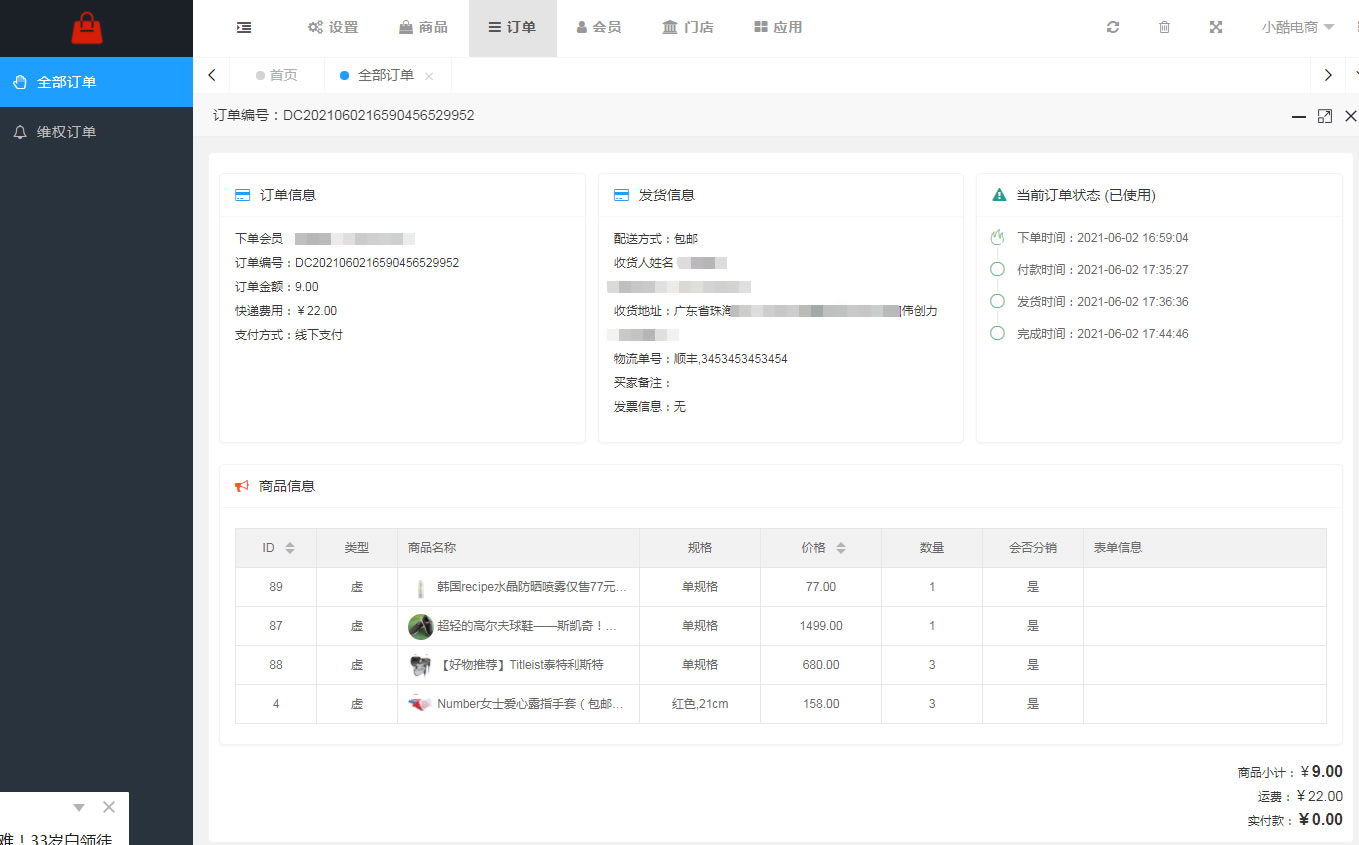Open the 商品 menu

(x=423, y=28)
